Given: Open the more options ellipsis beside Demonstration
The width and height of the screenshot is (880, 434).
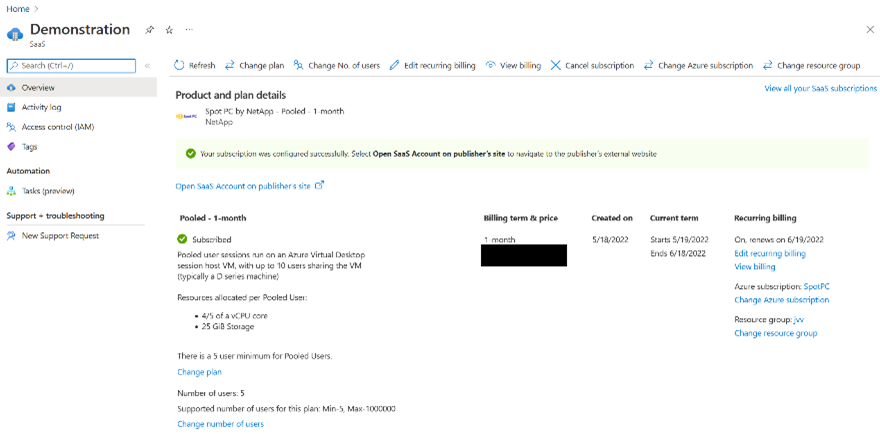Looking at the screenshot, I should point(189,29).
